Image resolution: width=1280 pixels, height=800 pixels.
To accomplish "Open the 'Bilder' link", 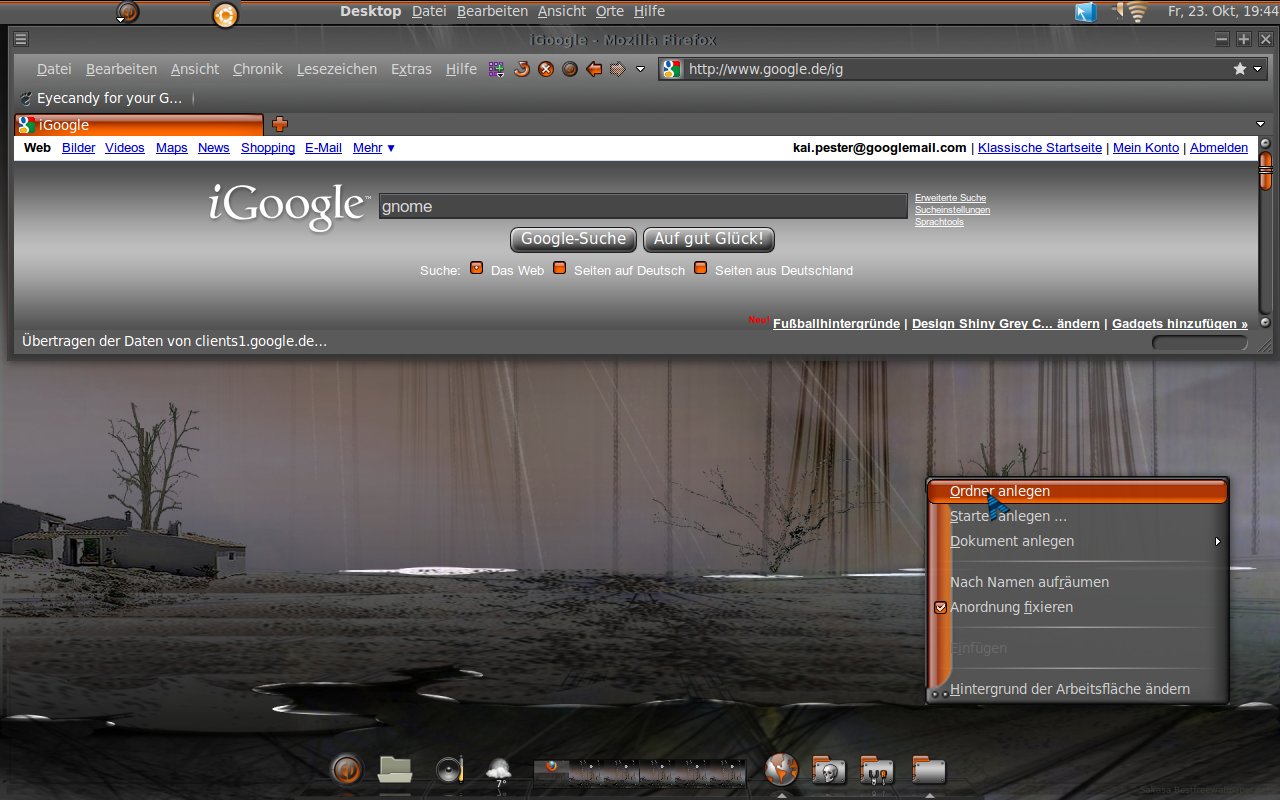I will pyautogui.click(x=79, y=147).
